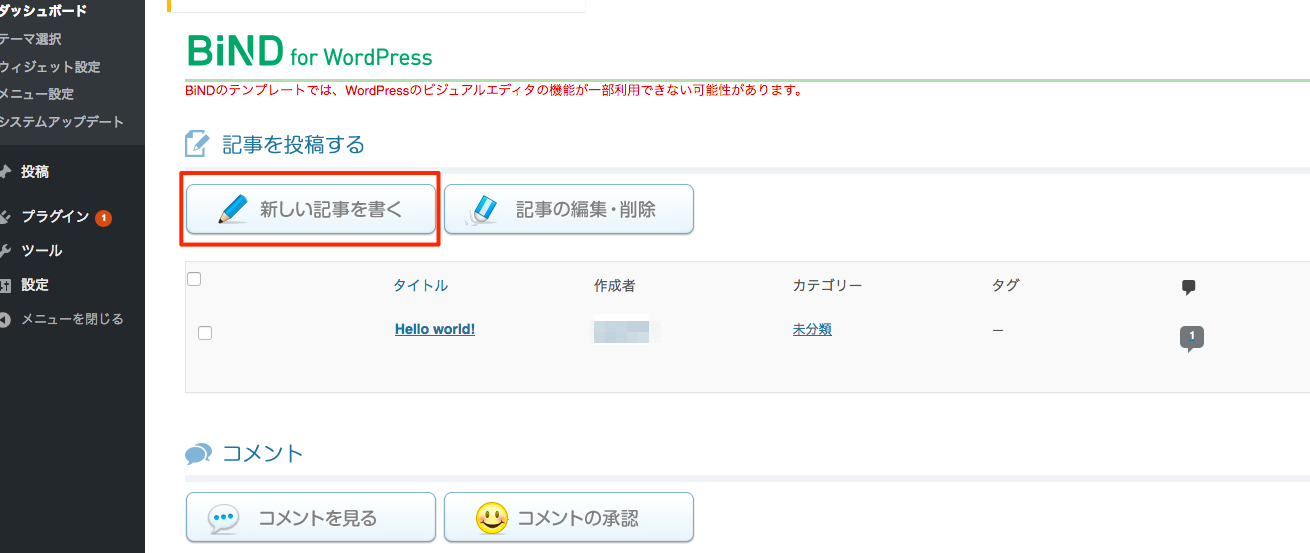
Task: Click the wrench icon next to ツール
Action: coord(5,251)
